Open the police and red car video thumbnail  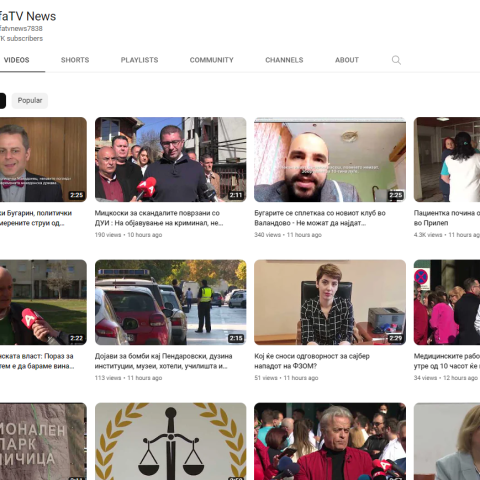171,302
